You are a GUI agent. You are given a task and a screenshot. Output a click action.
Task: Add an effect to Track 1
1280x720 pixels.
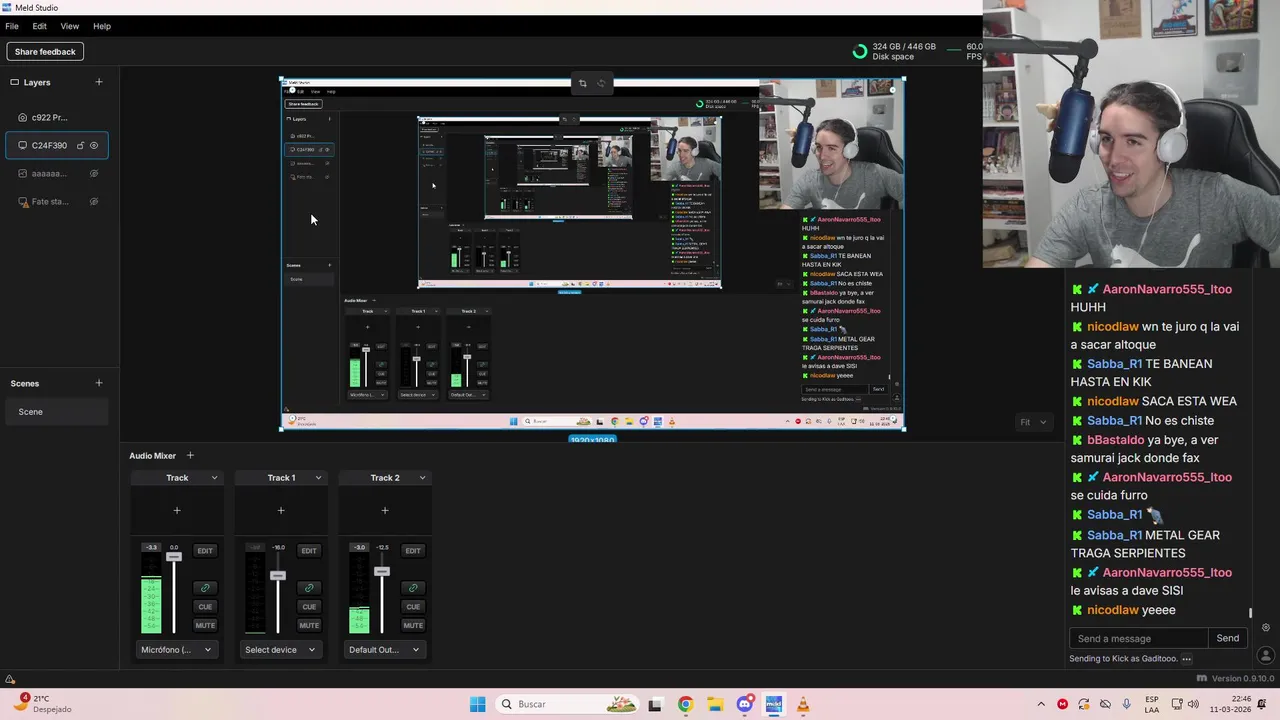(x=281, y=511)
